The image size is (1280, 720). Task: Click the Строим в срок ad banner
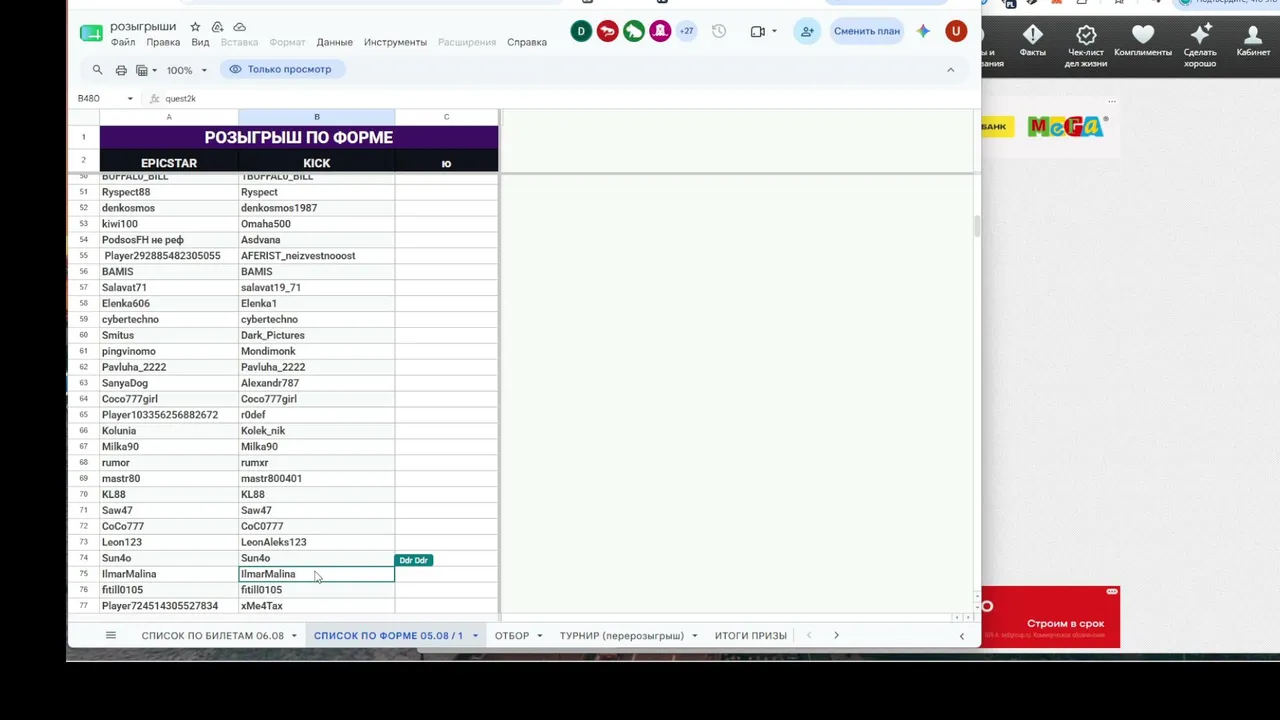(x=1050, y=617)
